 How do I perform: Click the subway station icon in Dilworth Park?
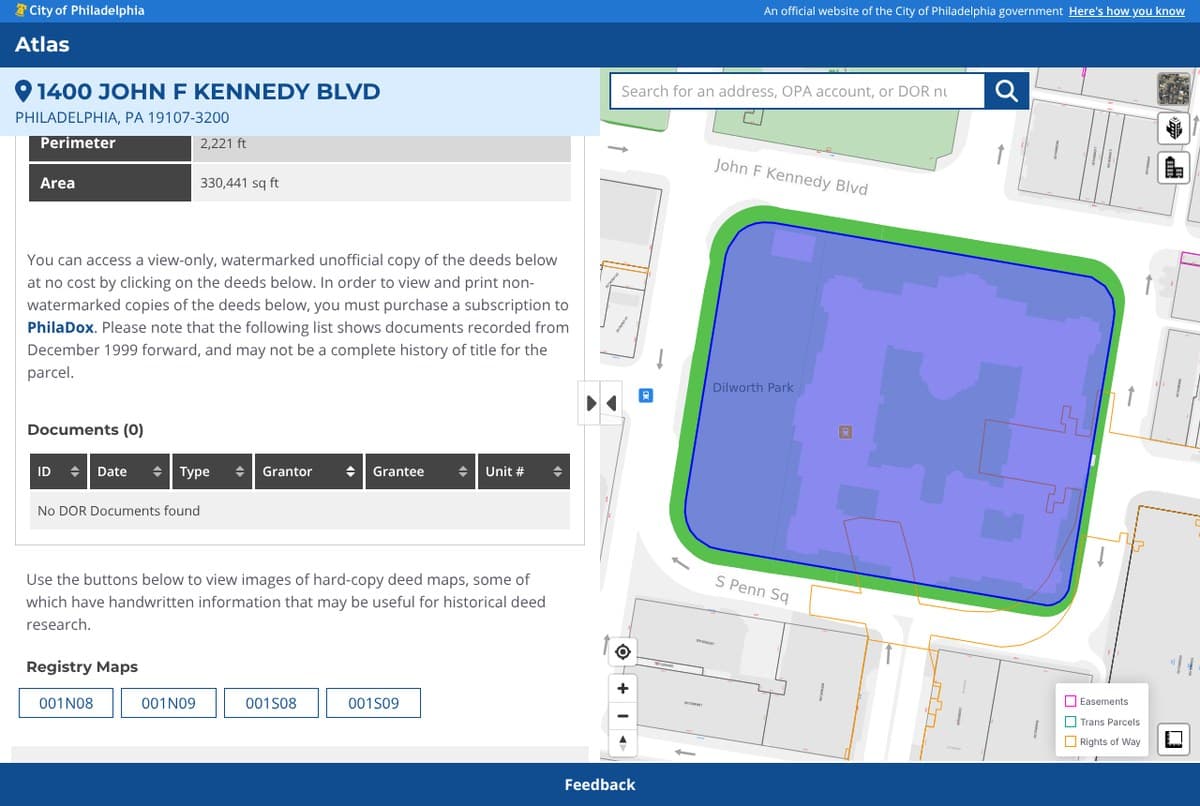[x=845, y=432]
